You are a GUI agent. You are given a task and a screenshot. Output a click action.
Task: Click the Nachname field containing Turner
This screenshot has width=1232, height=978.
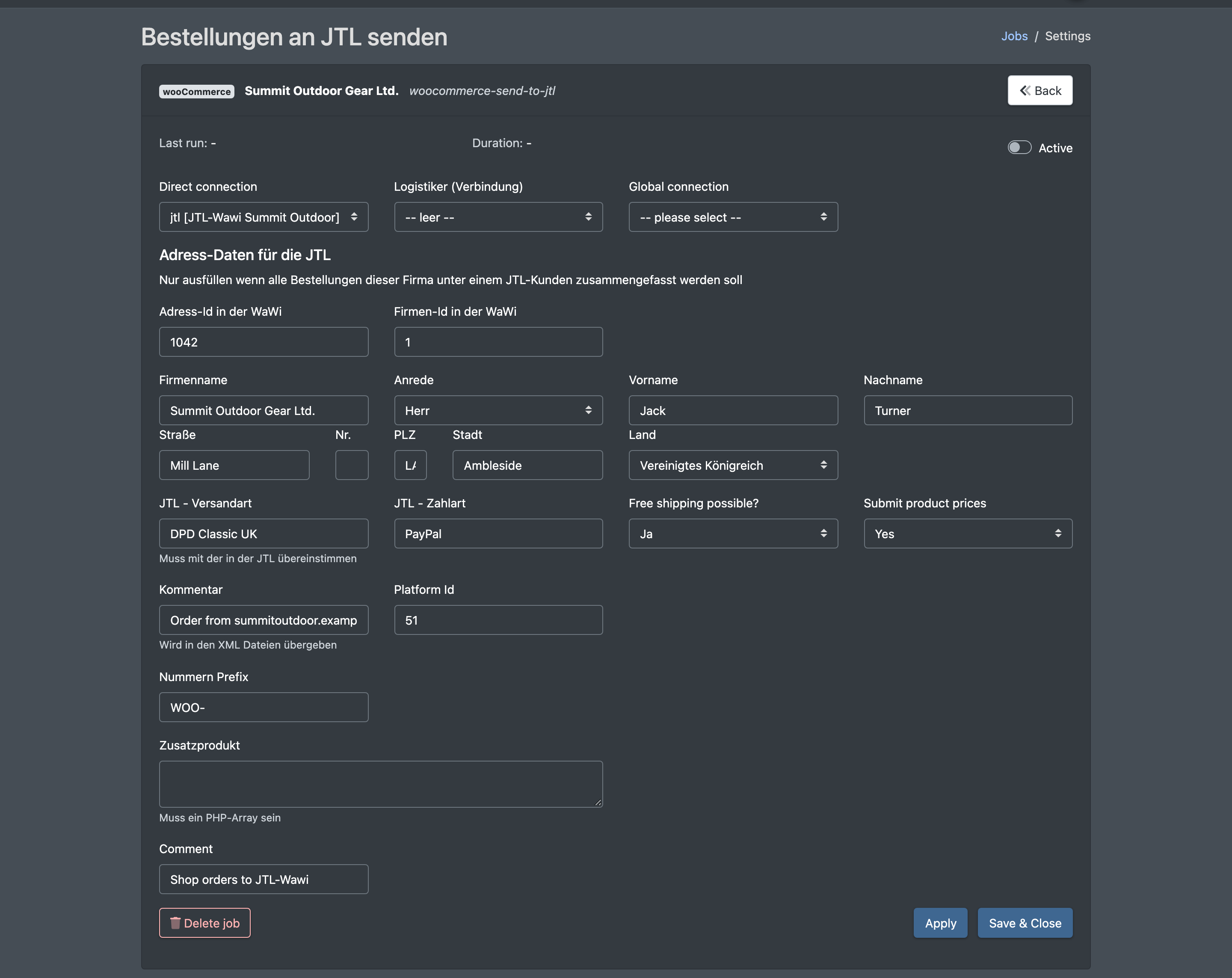(x=968, y=410)
